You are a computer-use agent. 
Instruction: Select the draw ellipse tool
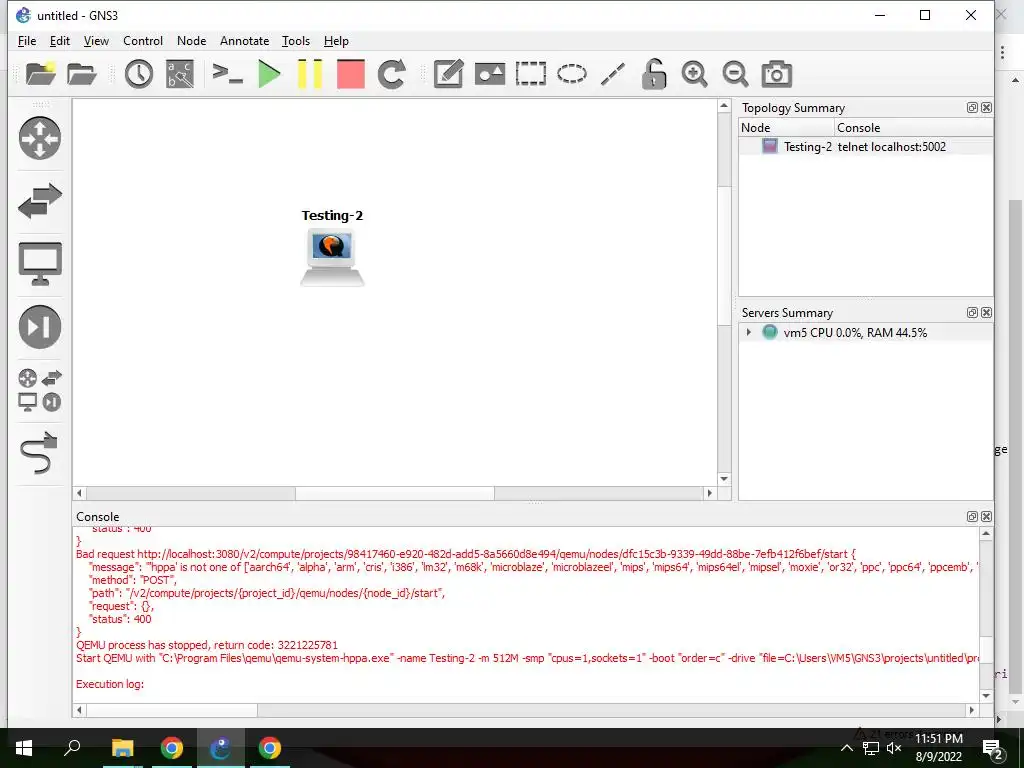[x=571, y=74]
